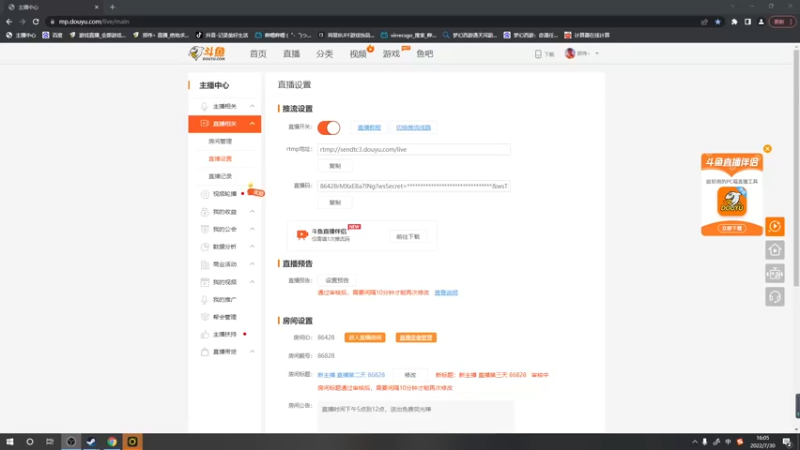Expand the 数据分析 chevron
800x450 pixels.
click(252, 246)
